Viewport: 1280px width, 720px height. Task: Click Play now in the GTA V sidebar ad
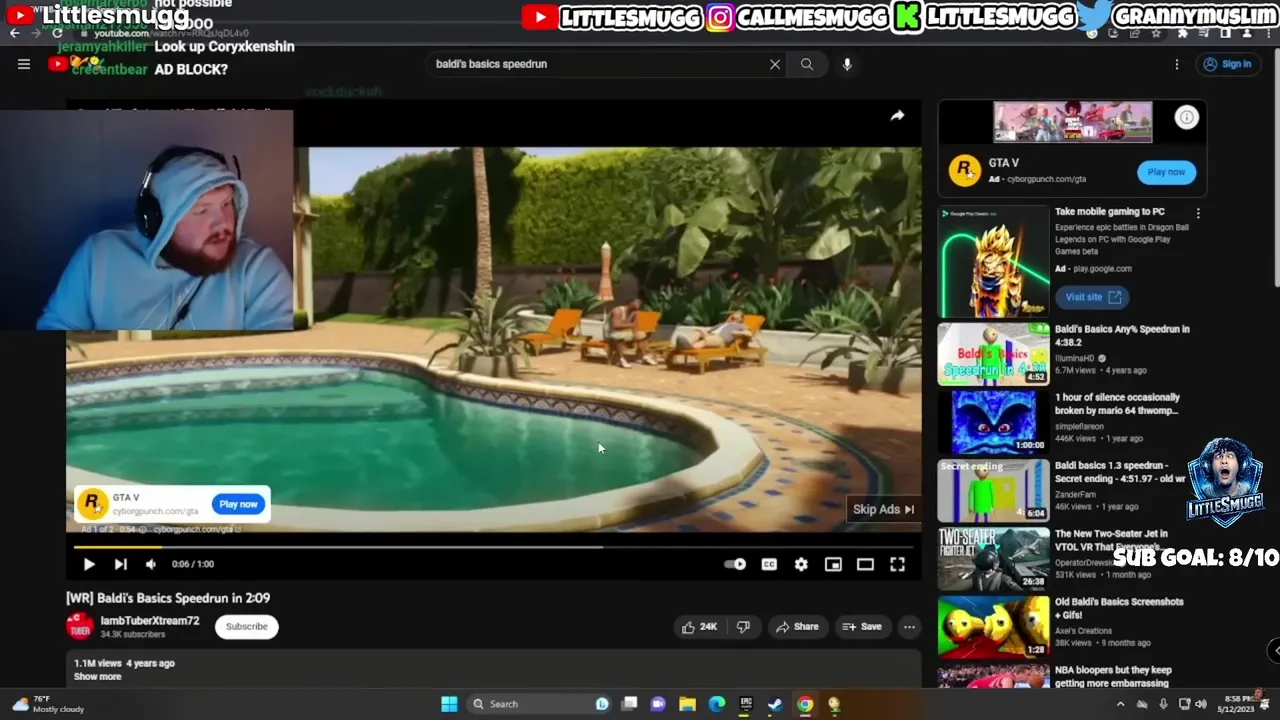1166,172
